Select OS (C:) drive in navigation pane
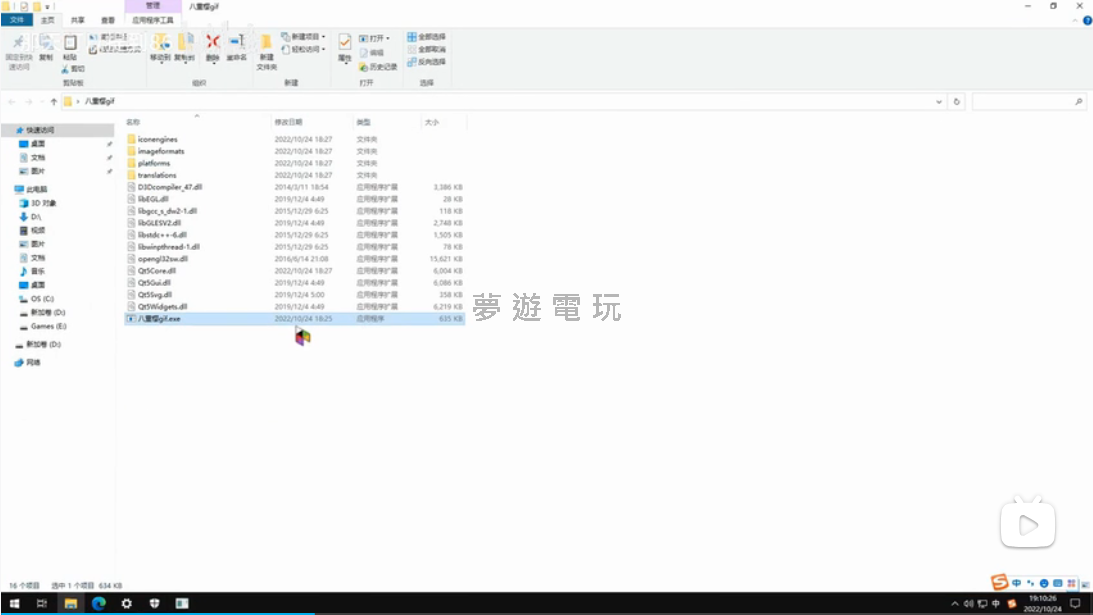 pyautogui.click(x=42, y=299)
